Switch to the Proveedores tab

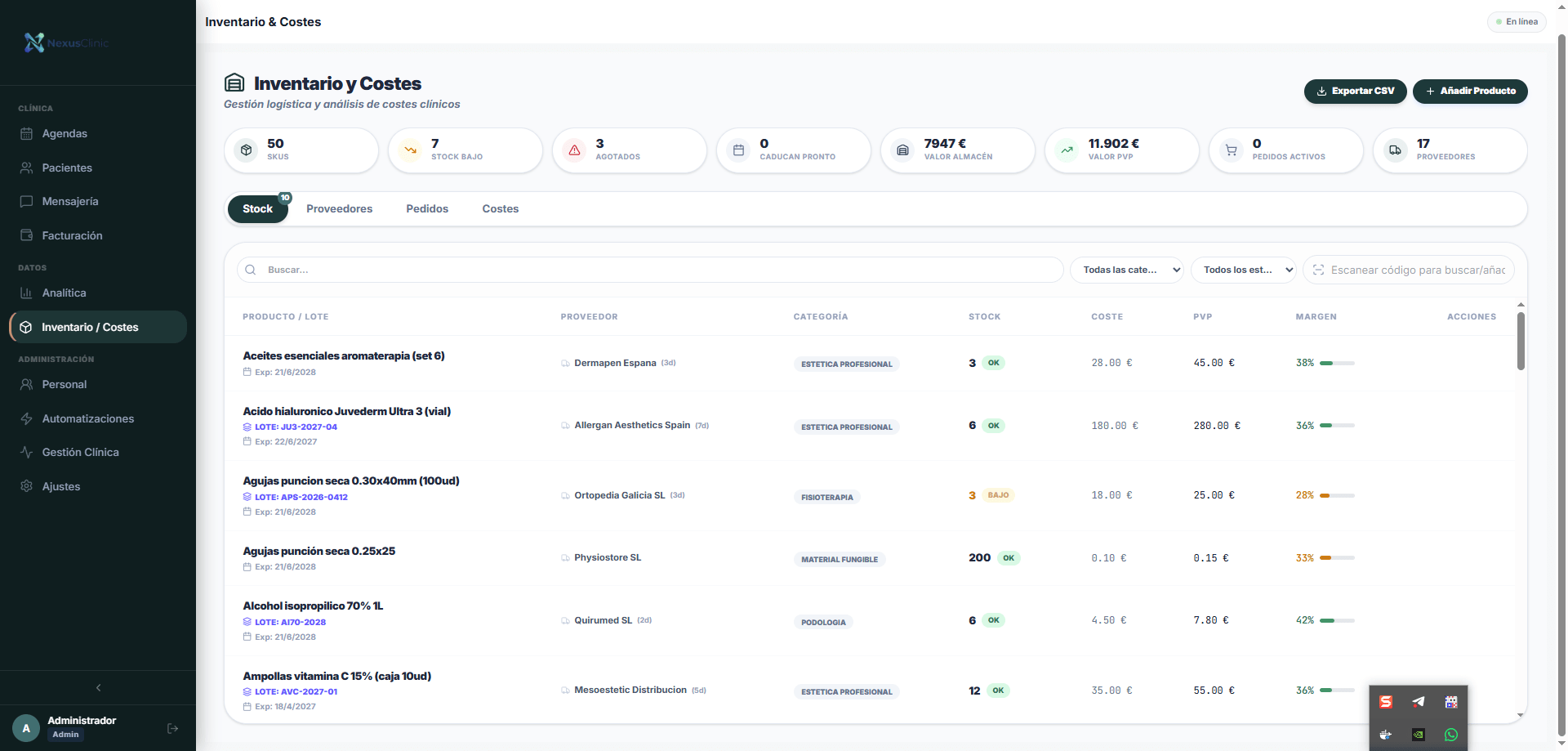click(x=340, y=209)
